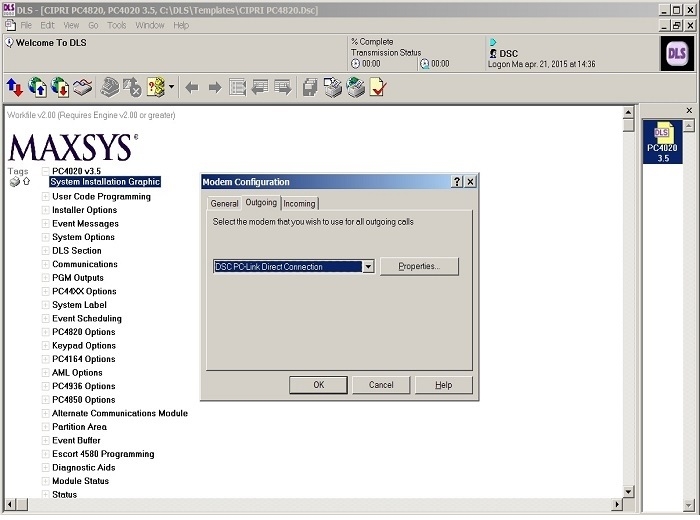Screen dimensions: 700x520
Task: Click the printer with globe toolbar icon
Action: tap(356, 87)
